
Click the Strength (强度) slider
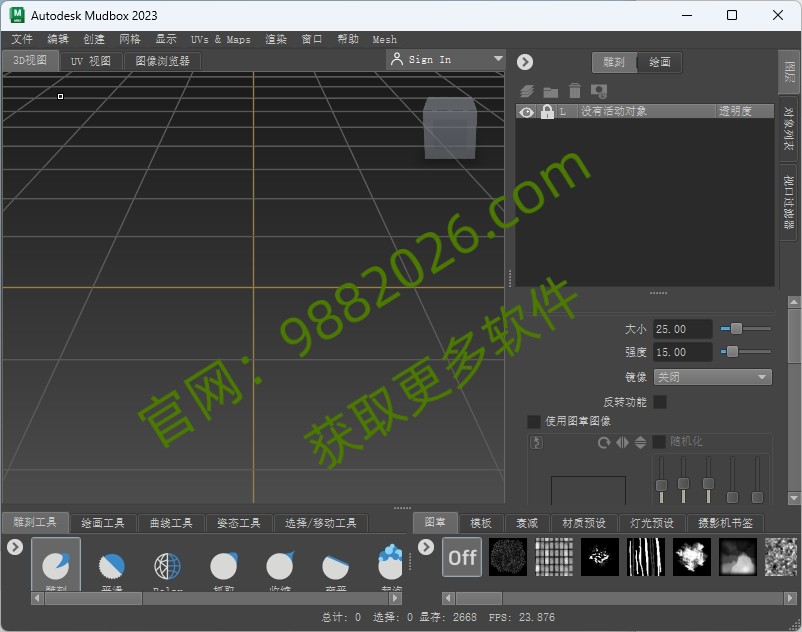746,352
